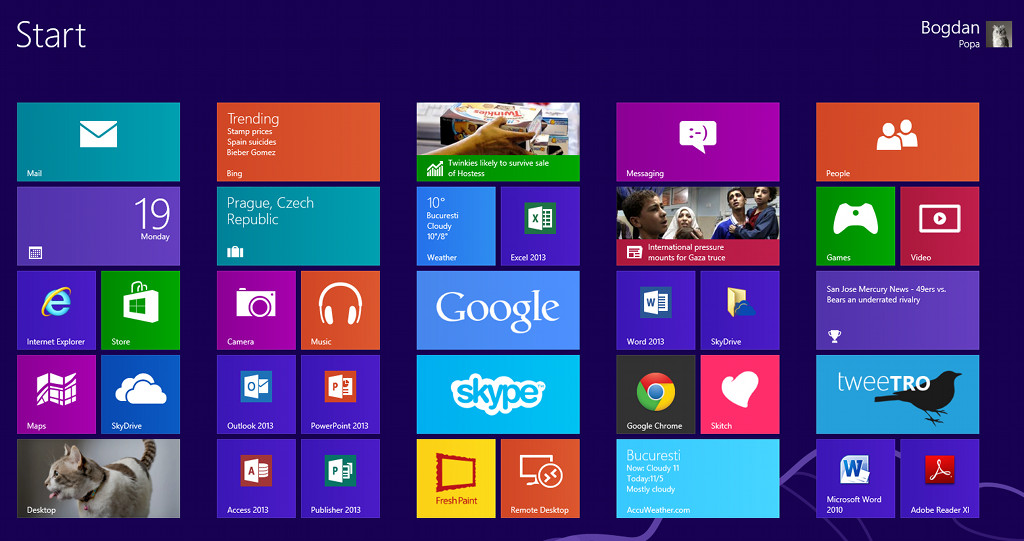Open Microsoft Word 2010 tile

point(856,478)
